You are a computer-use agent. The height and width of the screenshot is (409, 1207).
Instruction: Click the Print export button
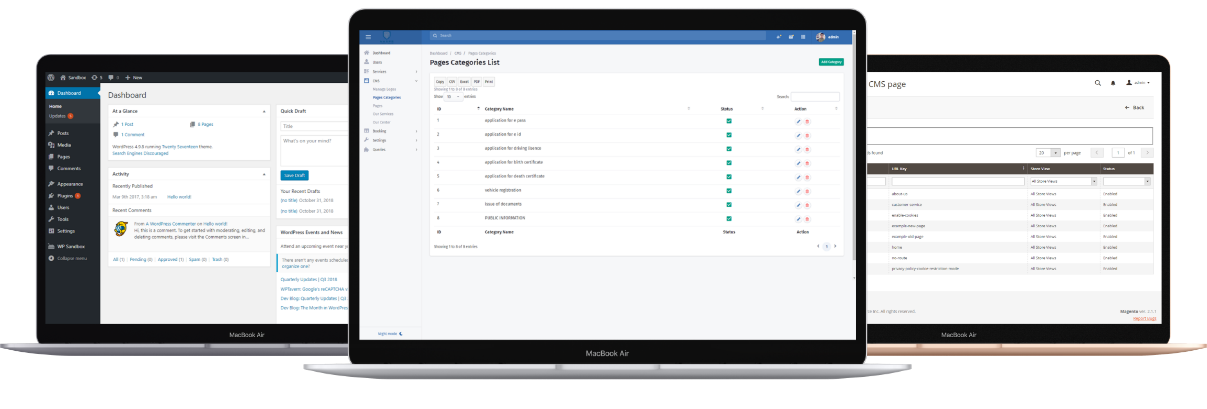489,82
